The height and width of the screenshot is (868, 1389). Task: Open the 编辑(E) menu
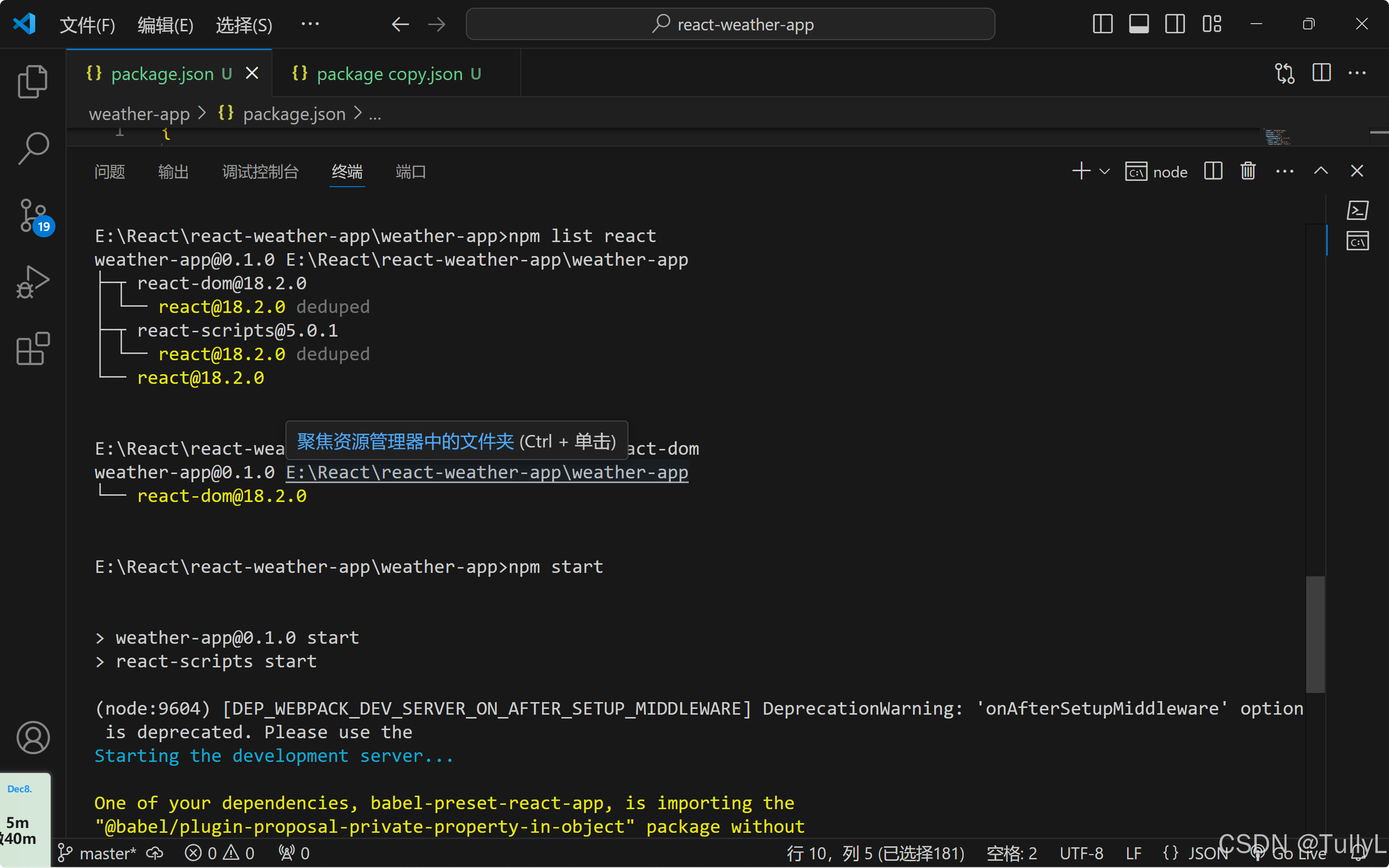pyautogui.click(x=165, y=25)
